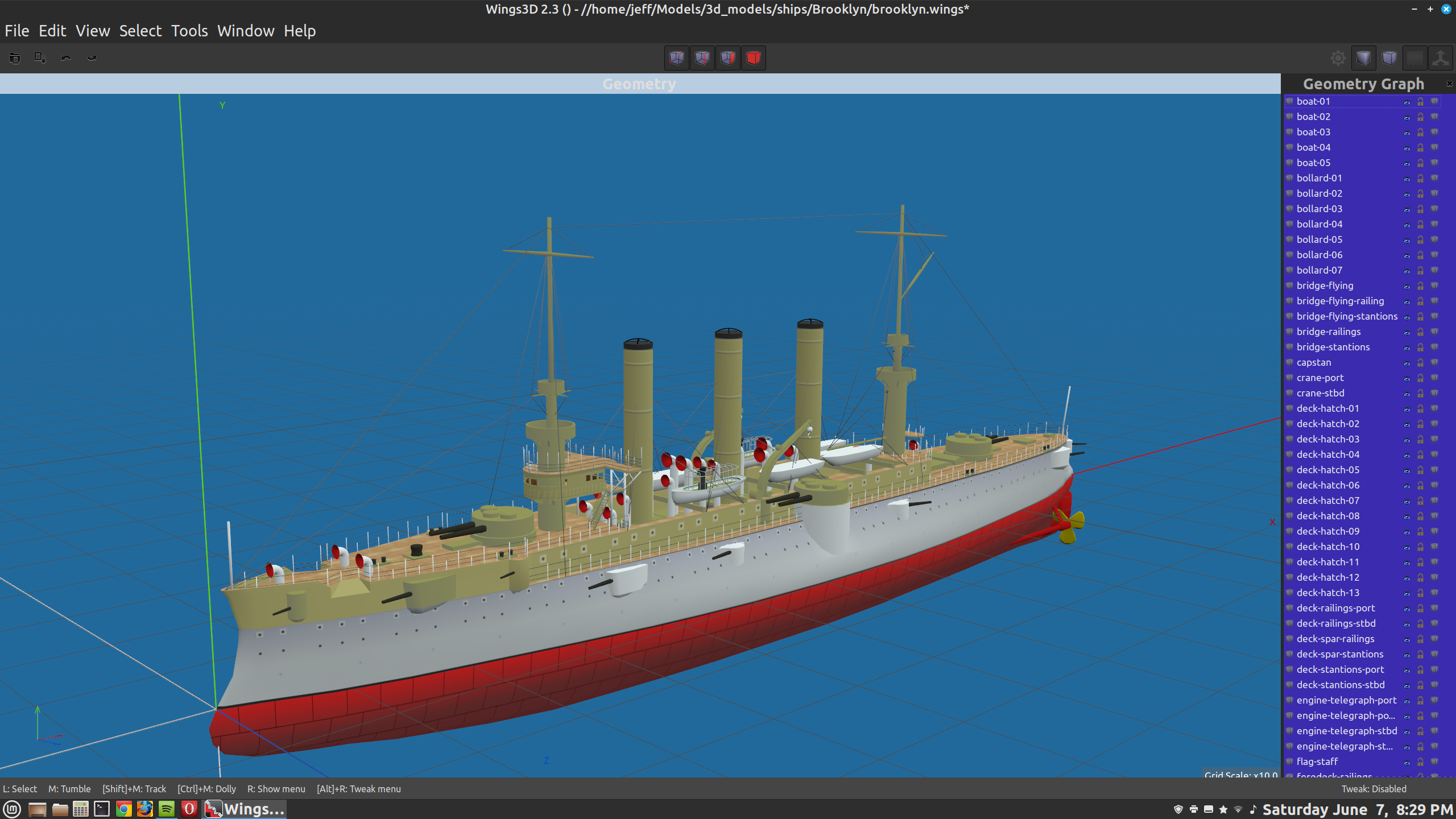The height and width of the screenshot is (819, 1456).
Task: Click the Undo arrow toolbar icon
Action: click(66, 58)
